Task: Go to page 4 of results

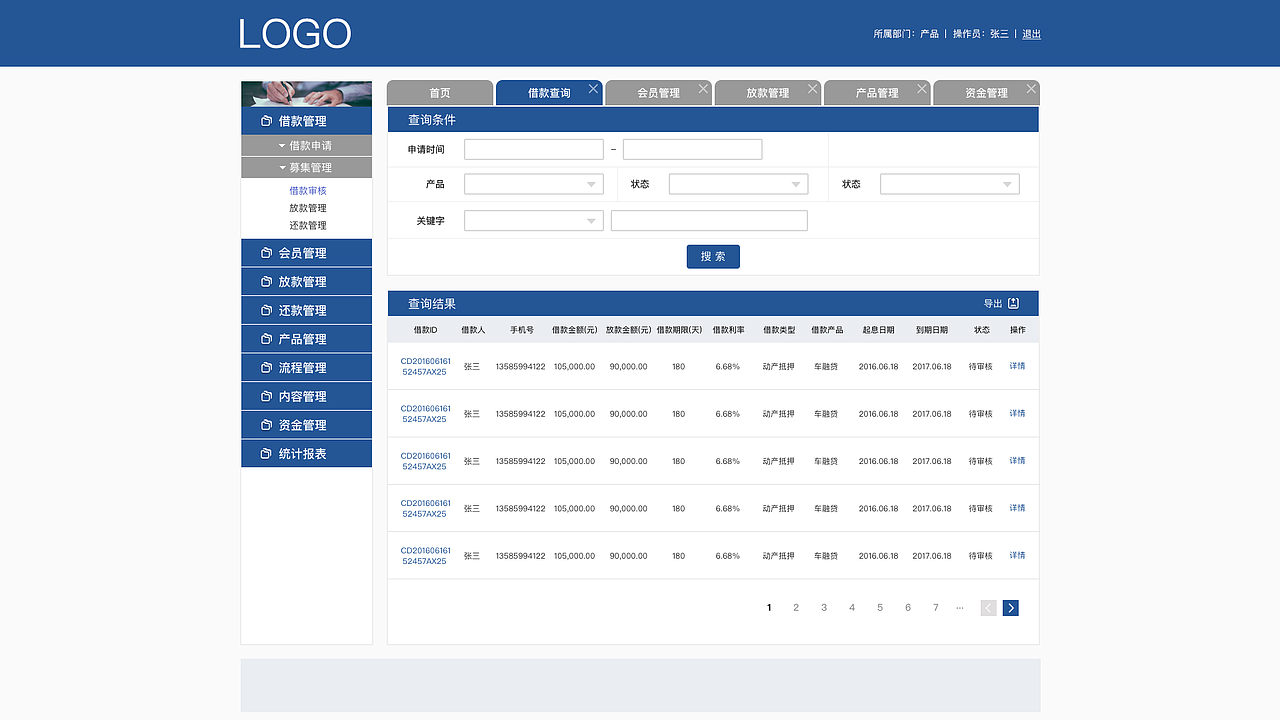Action: click(x=852, y=608)
